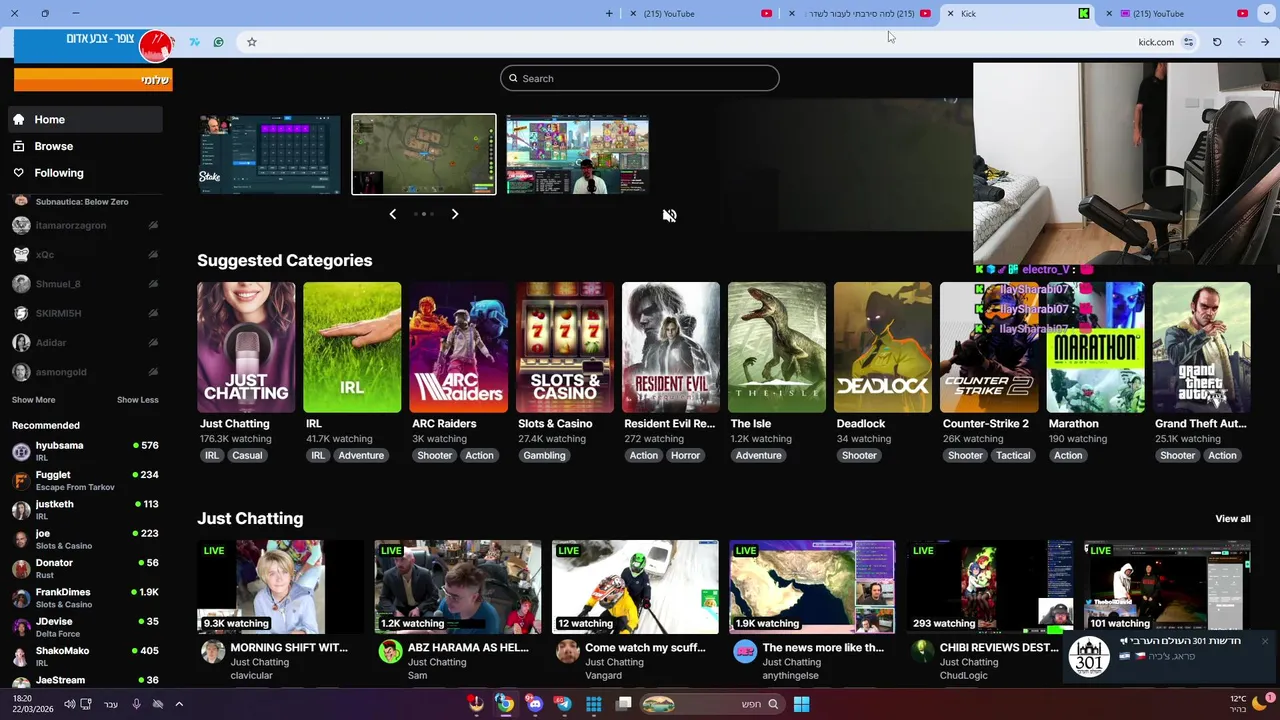Switch to the Hebrew-titled YouTube tab
Viewport: 1280px width, 720px height.
860,13
